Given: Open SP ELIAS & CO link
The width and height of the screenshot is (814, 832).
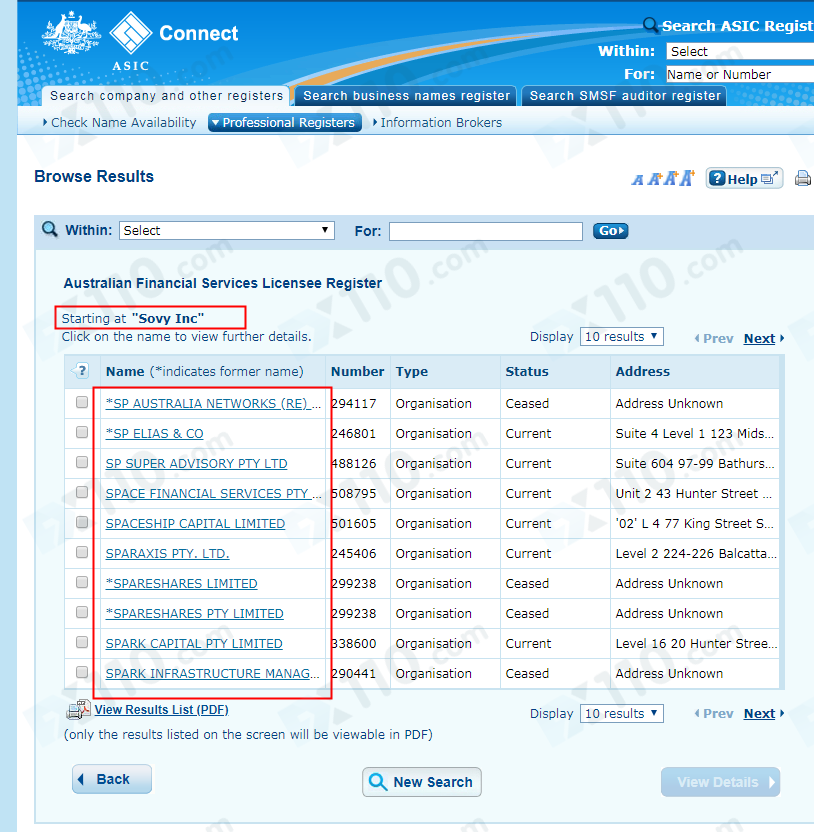Looking at the screenshot, I should [154, 434].
